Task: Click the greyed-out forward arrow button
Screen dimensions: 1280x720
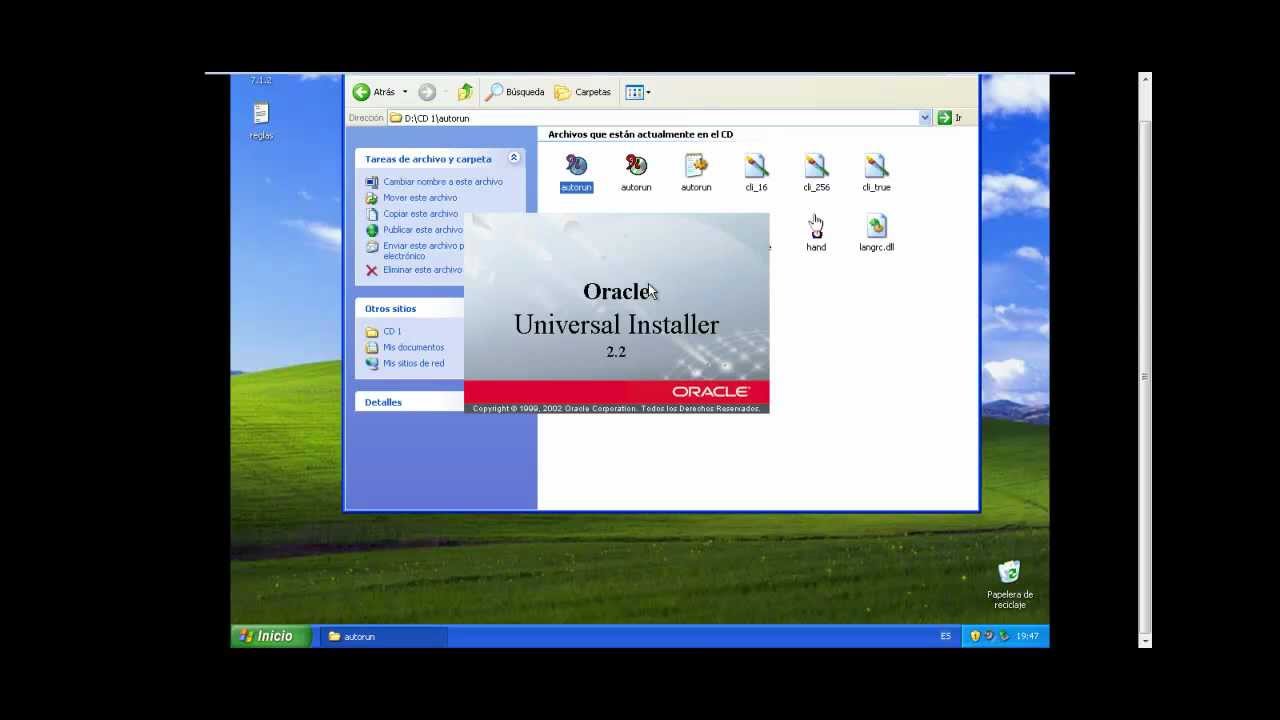Action: (427, 92)
